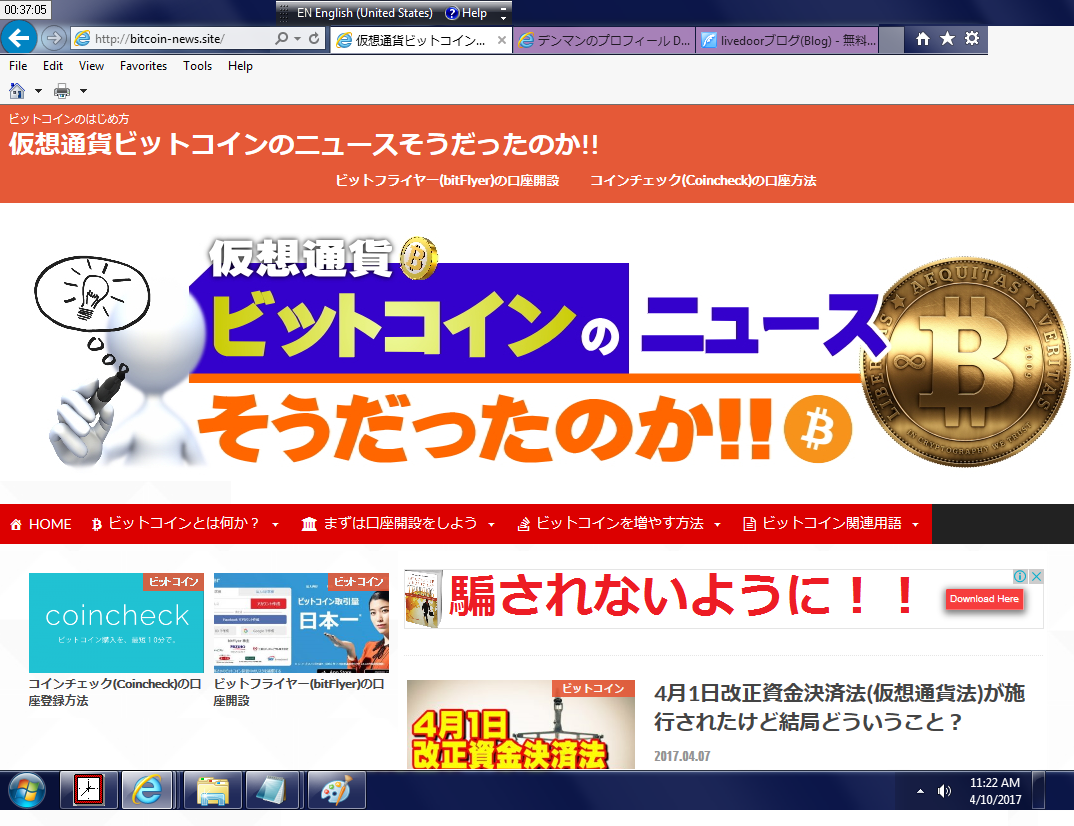Open the コインチェック(Coincheck)の口座方法 header link
Viewport: 1074px width, 826px height.
(703, 180)
